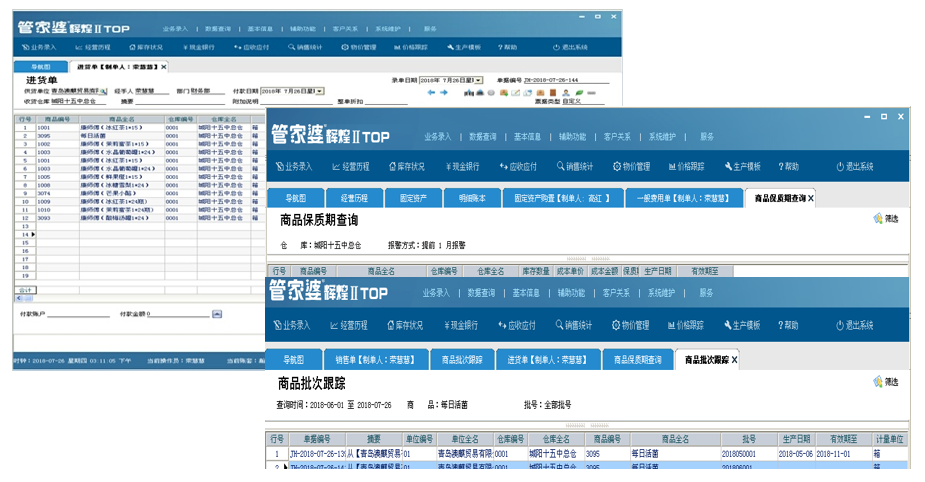Expand the 录单日期 date dropdown
This screenshot has height=482, width=925.
point(479,80)
